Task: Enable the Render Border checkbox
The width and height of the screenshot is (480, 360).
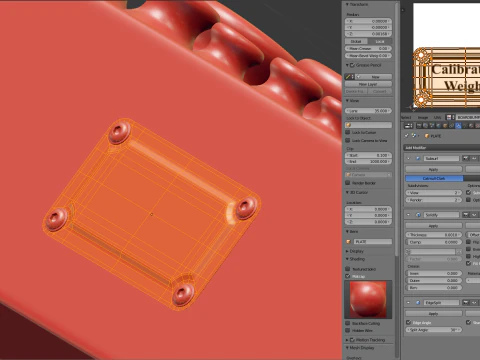Action: (x=348, y=183)
